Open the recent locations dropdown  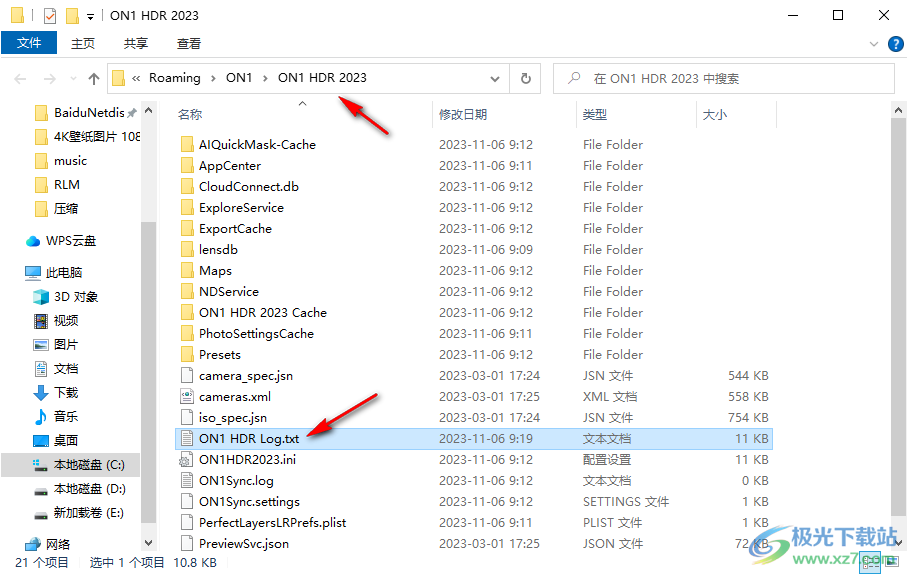click(x=73, y=79)
